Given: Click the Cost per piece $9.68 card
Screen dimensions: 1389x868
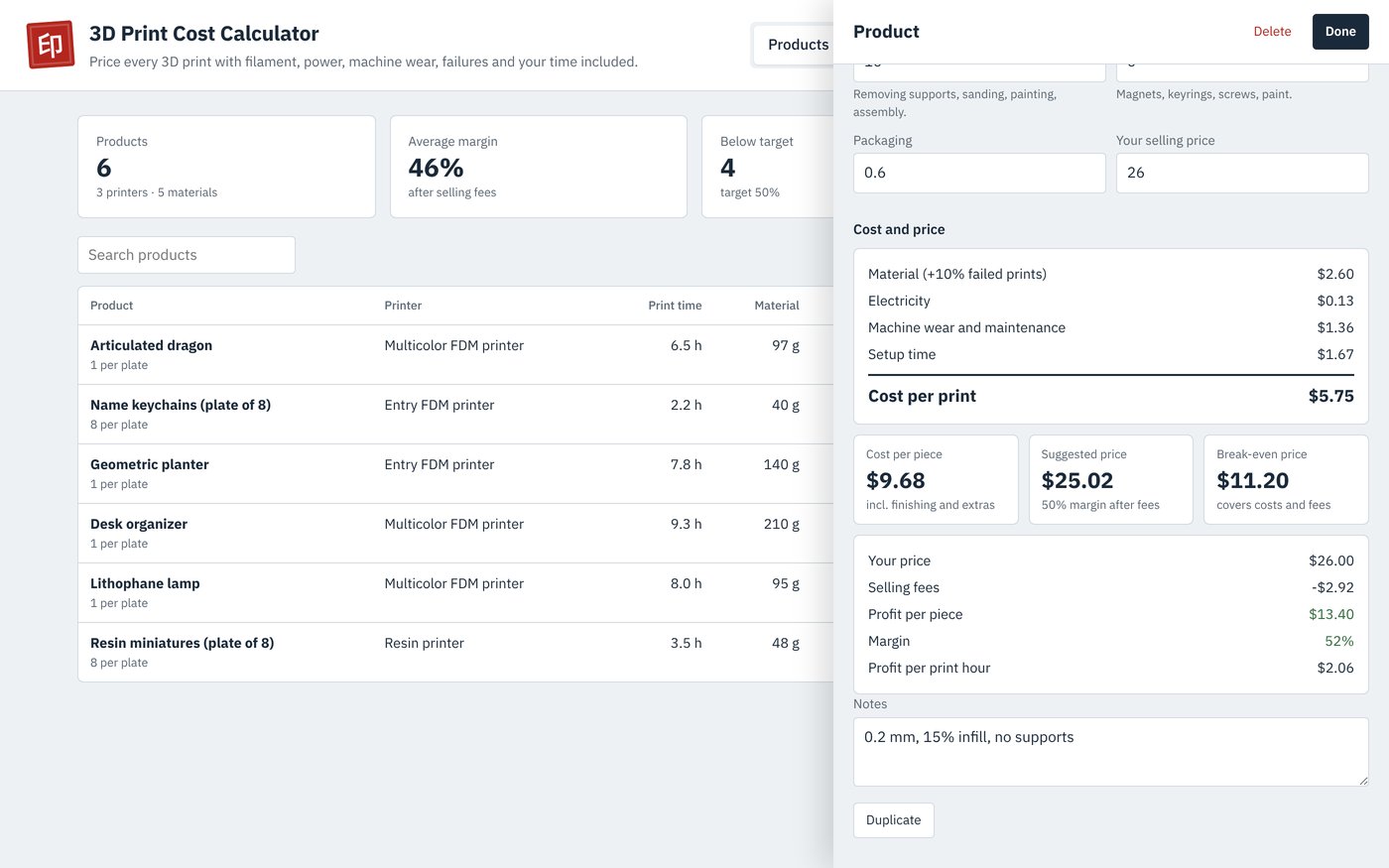Looking at the screenshot, I should click(x=936, y=479).
